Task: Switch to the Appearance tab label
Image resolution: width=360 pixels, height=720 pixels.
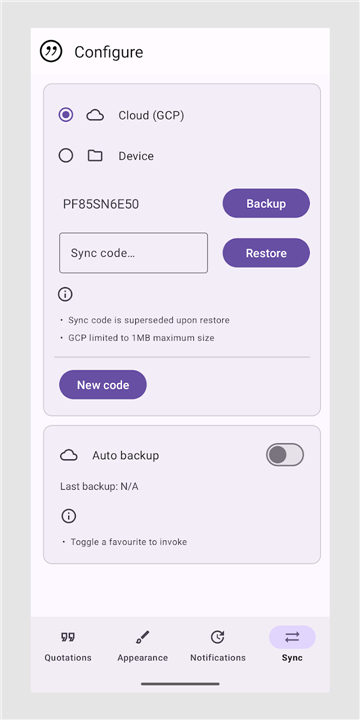Action: coord(142,658)
